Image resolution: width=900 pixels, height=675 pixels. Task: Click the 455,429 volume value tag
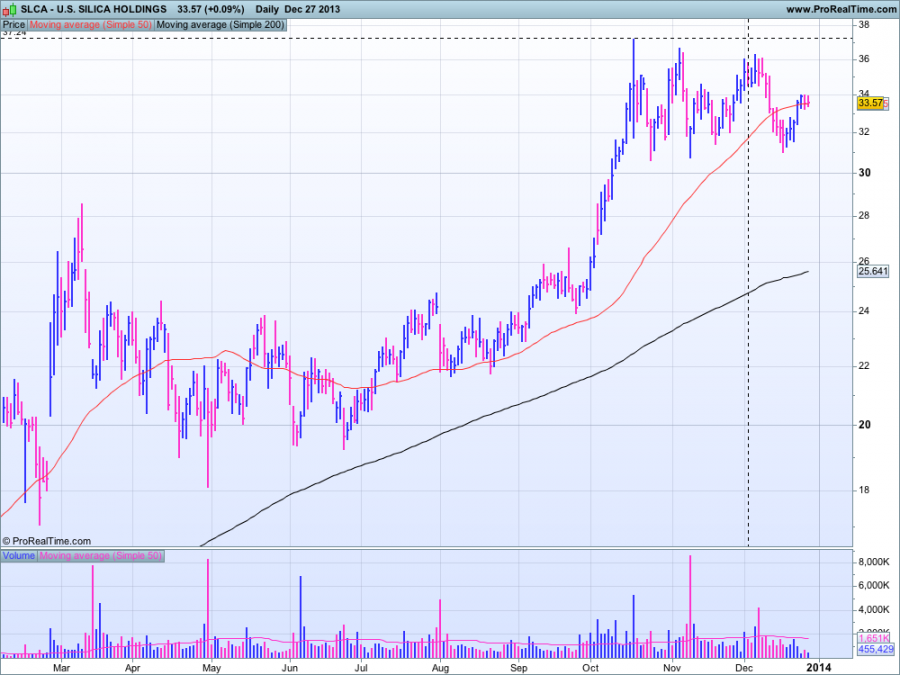(x=875, y=649)
